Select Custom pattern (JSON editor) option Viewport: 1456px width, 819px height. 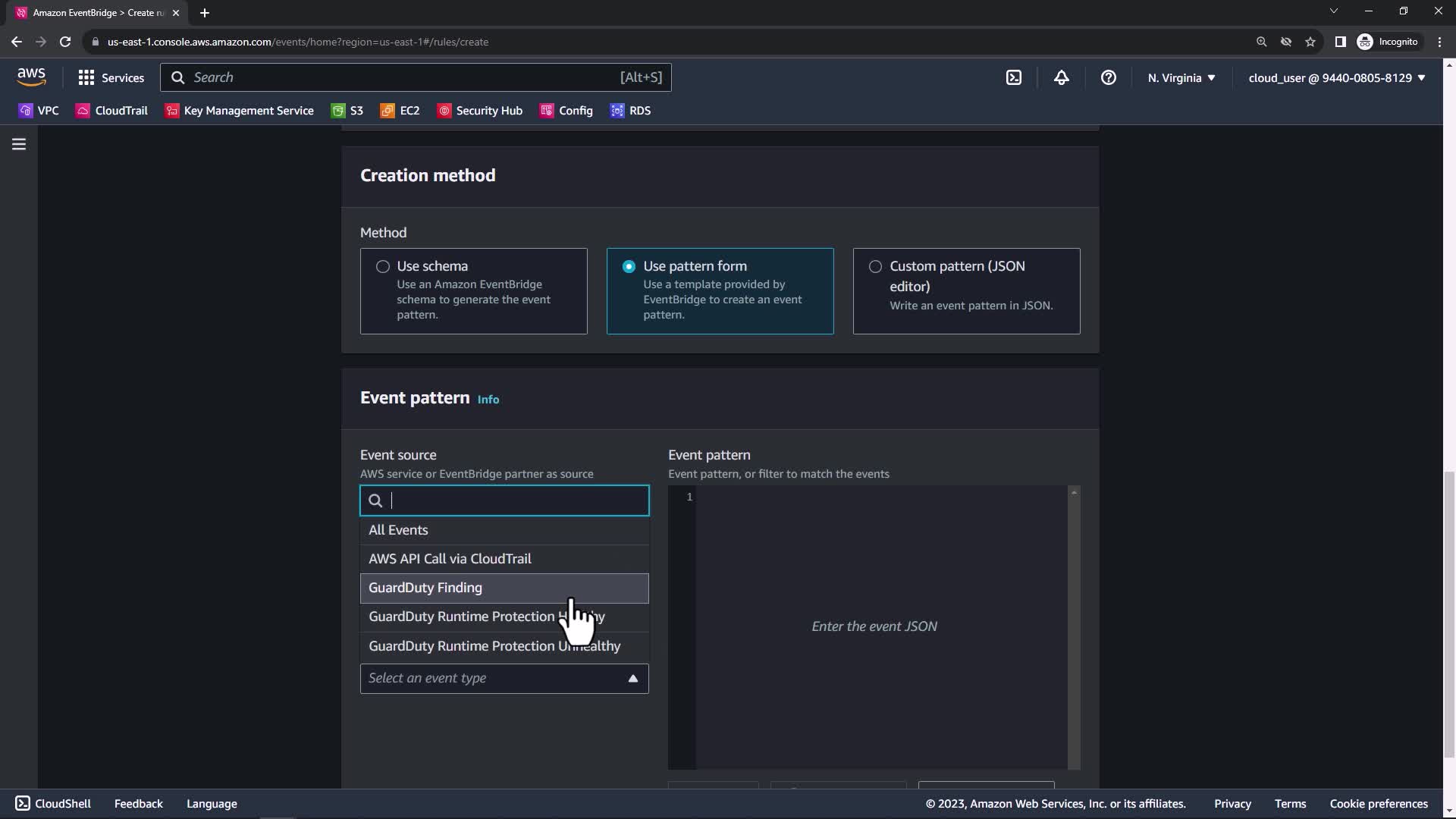875,266
